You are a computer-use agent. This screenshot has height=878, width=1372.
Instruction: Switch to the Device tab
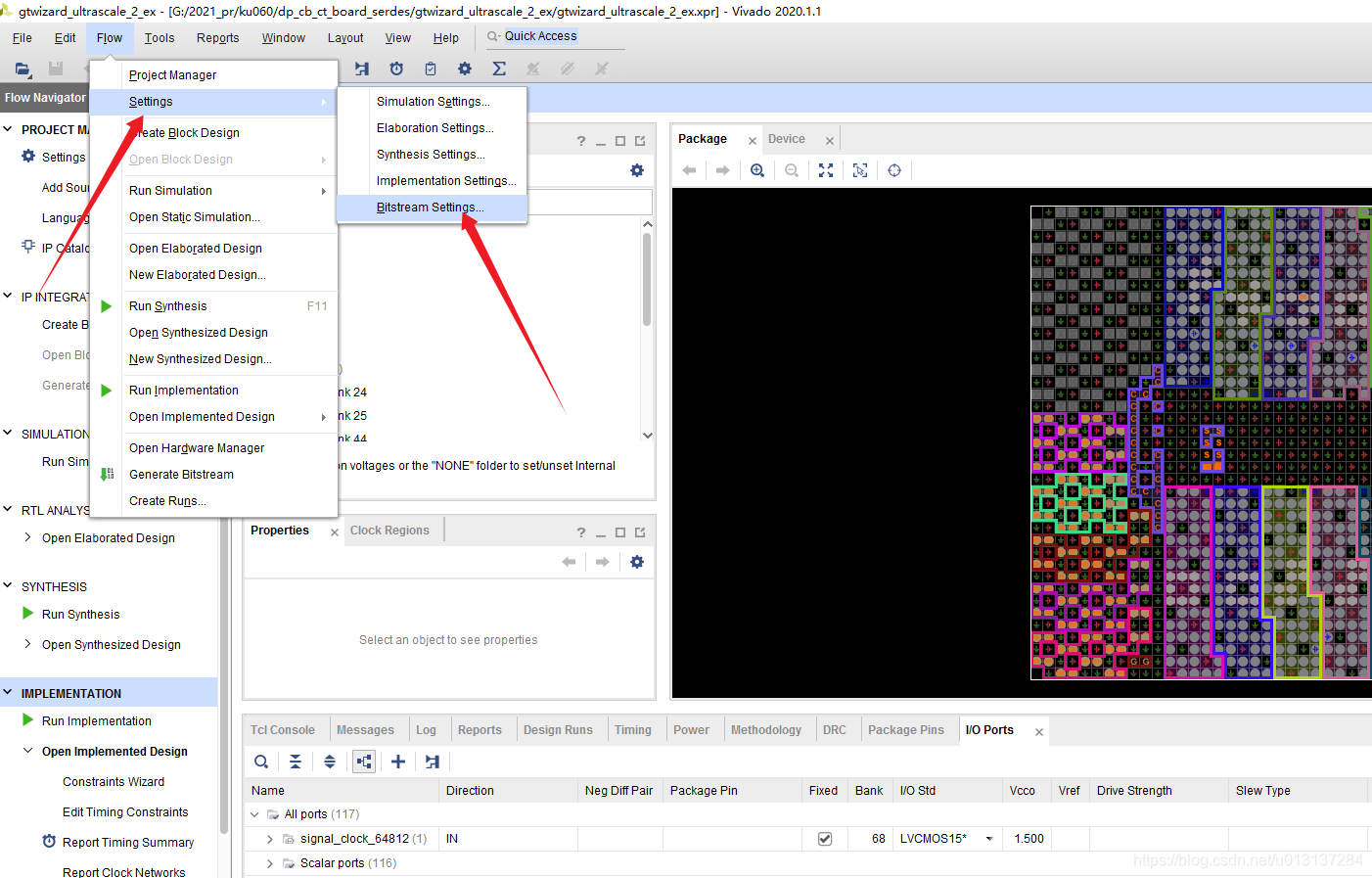click(x=787, y=139)
